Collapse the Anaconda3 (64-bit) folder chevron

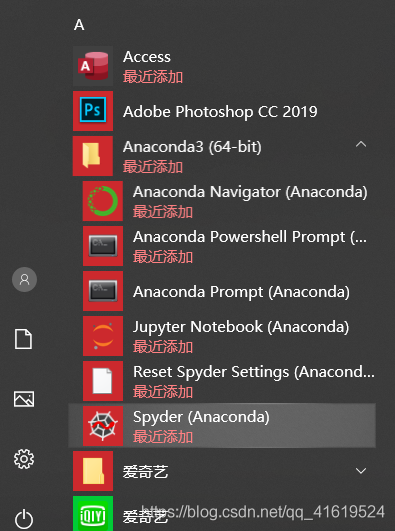361,145
